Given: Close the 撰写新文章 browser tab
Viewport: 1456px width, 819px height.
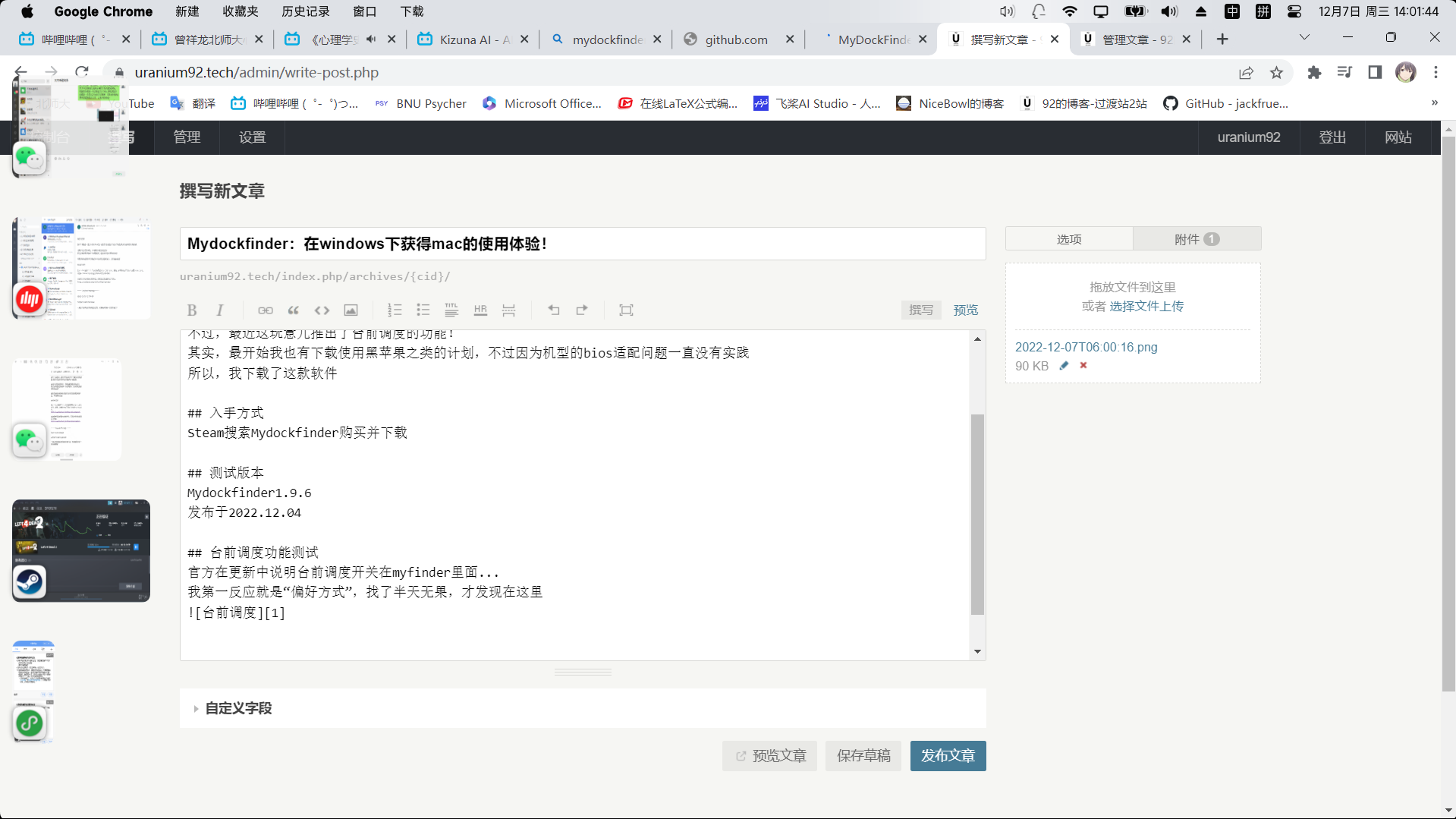Looking at the screenshot, I should coord(1055,39).
